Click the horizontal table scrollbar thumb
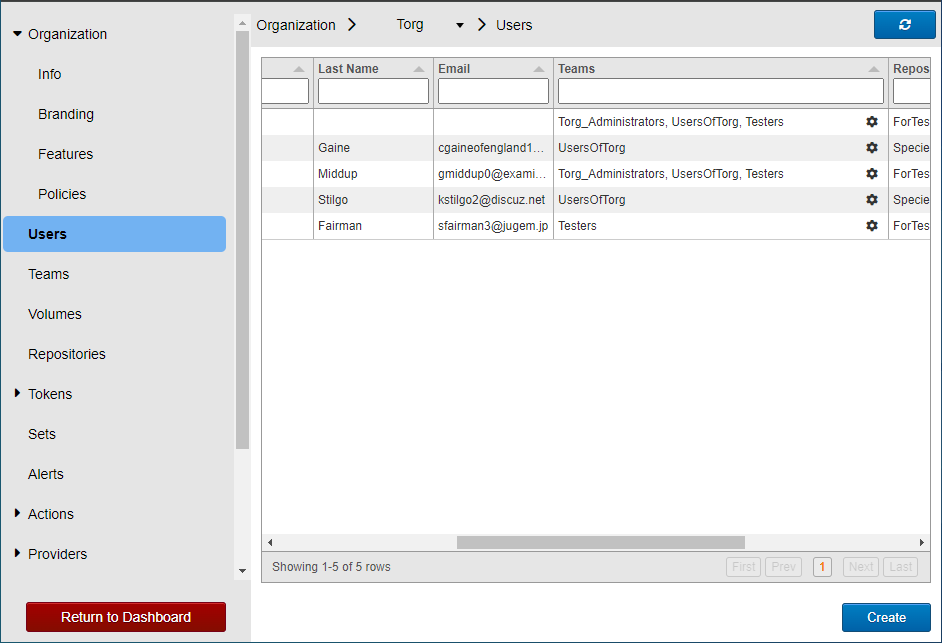 [x=601, y=542]
